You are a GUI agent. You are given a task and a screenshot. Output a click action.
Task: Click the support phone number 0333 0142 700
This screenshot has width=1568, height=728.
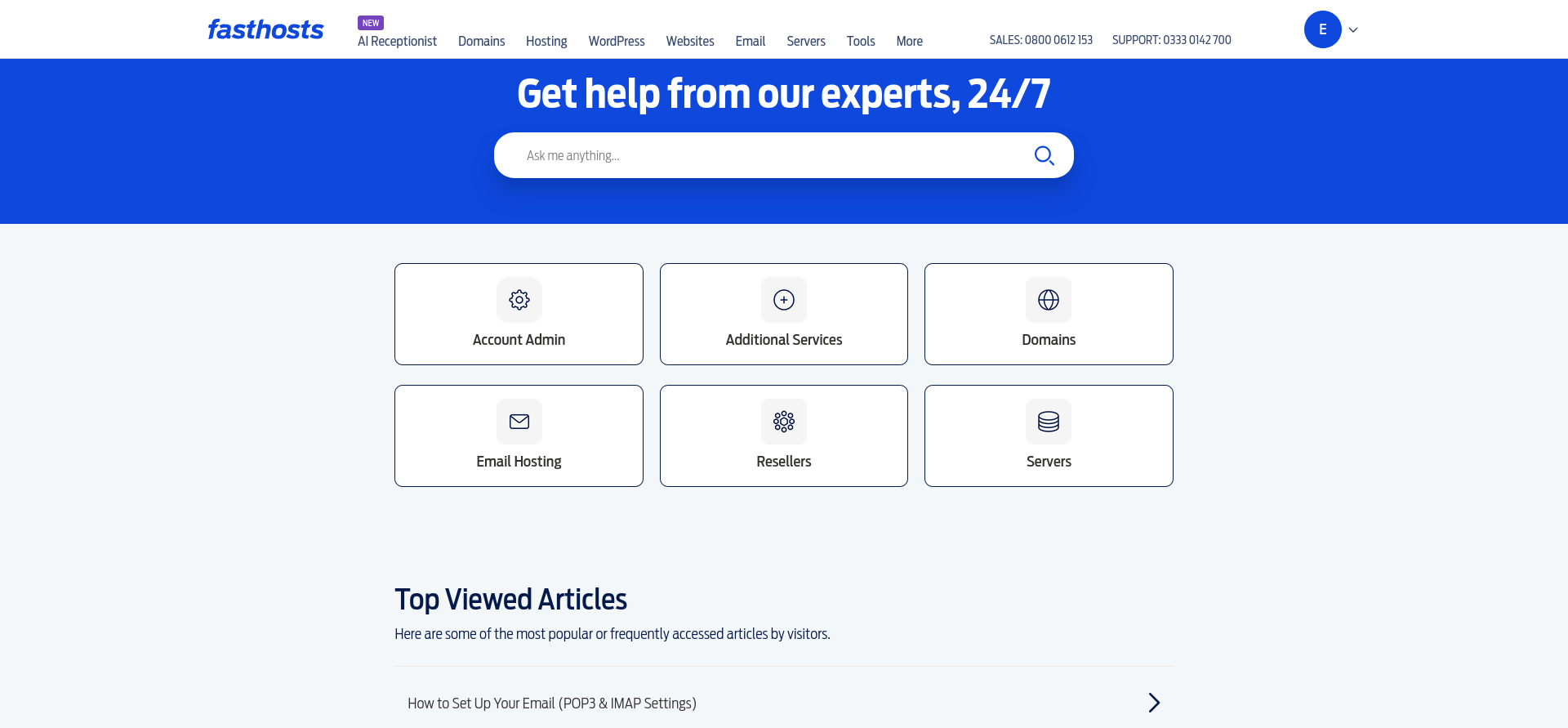click(1197, 40)
